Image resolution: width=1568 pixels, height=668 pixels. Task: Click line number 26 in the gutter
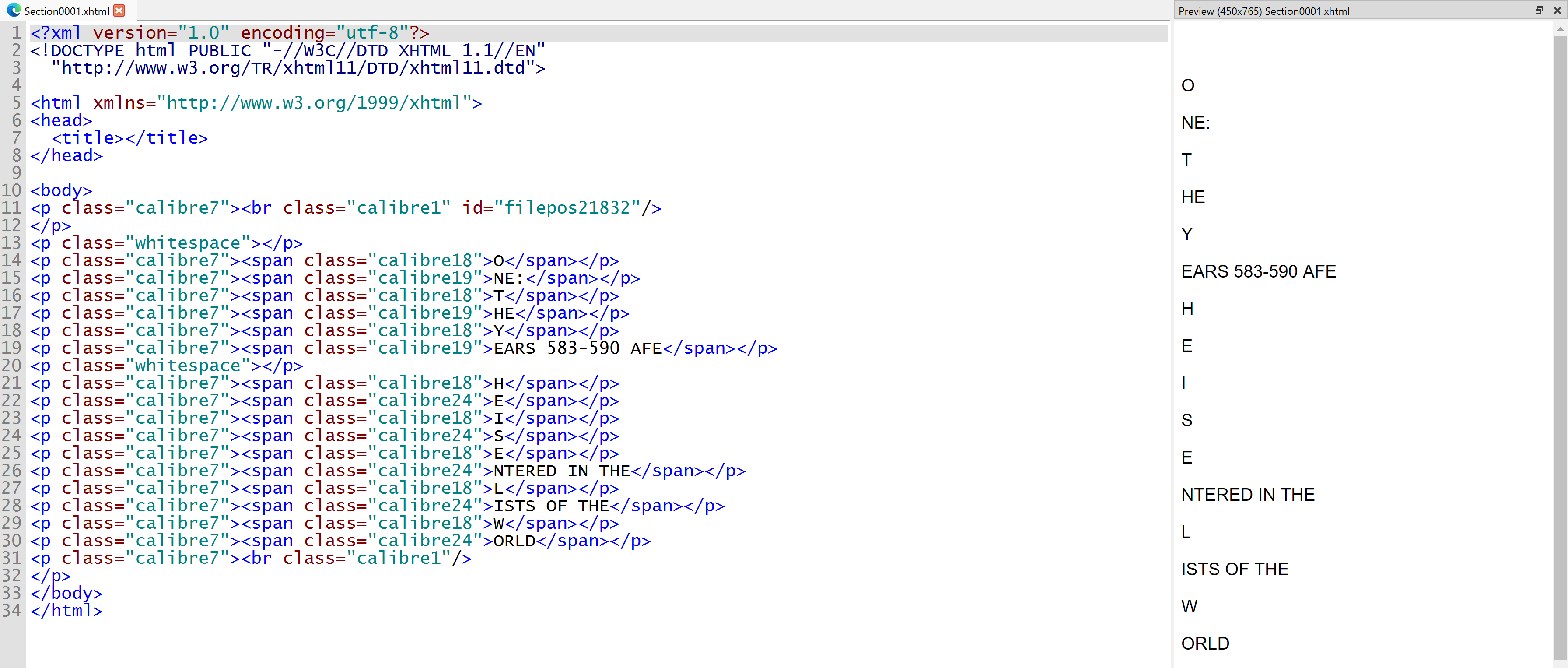click(11, 471)
